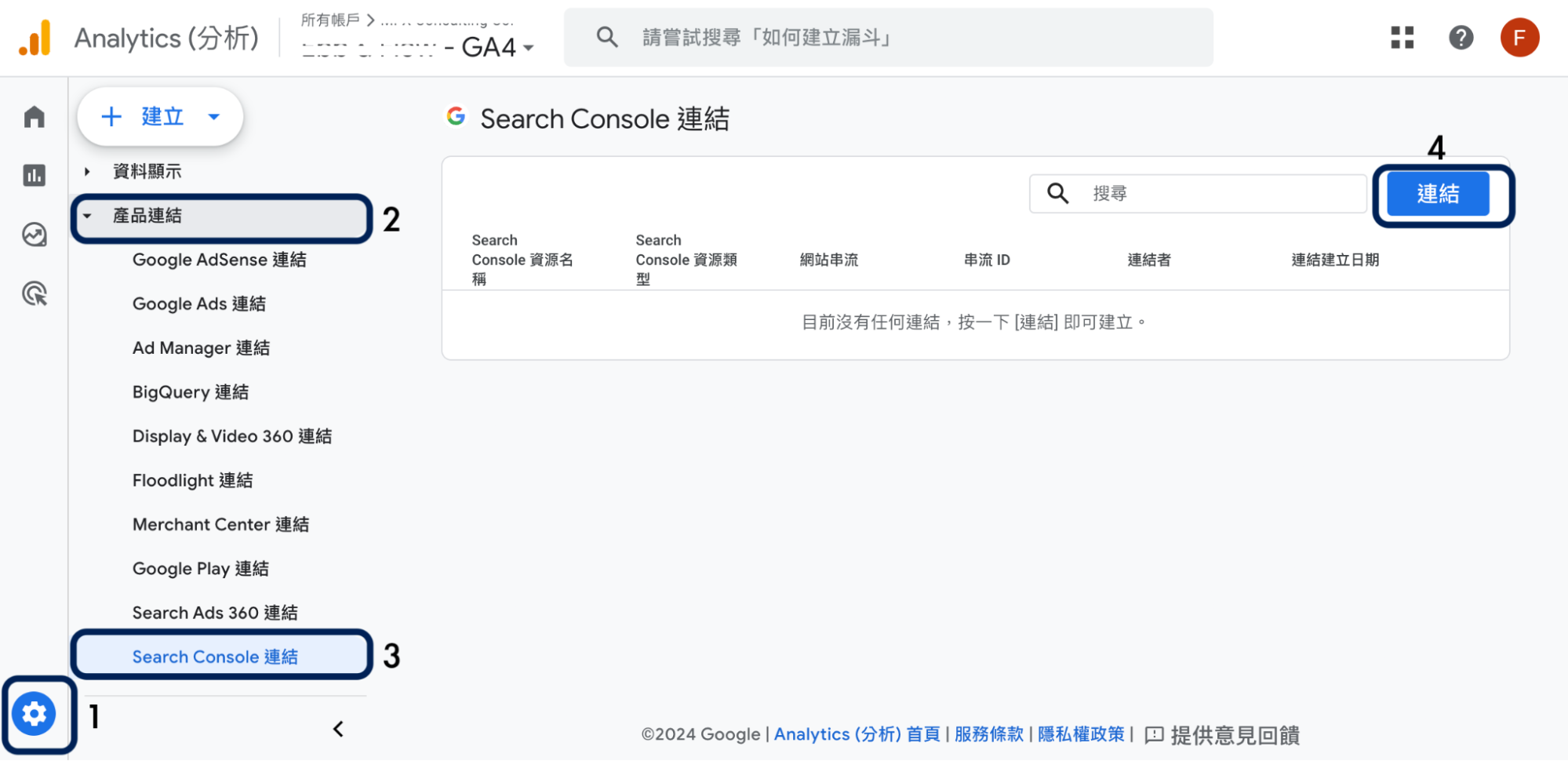The image size is (1568, 761).
Task: Click the 連結建立日期 column header
Action: click(1335, 260)
